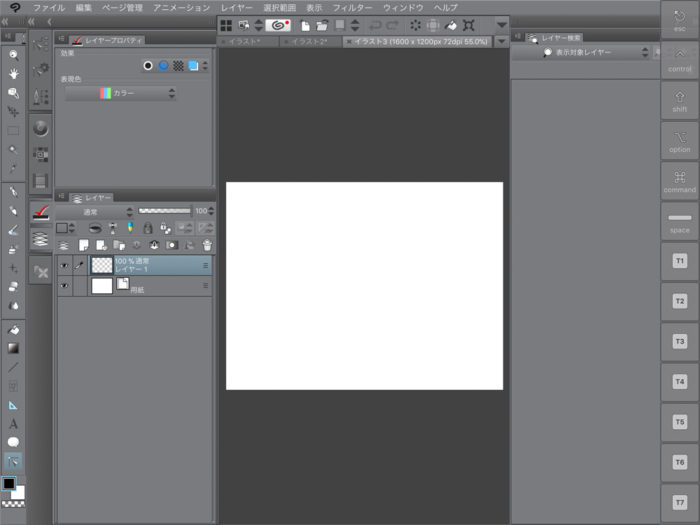Open the layer blending mode dropdown

point(94,212)
